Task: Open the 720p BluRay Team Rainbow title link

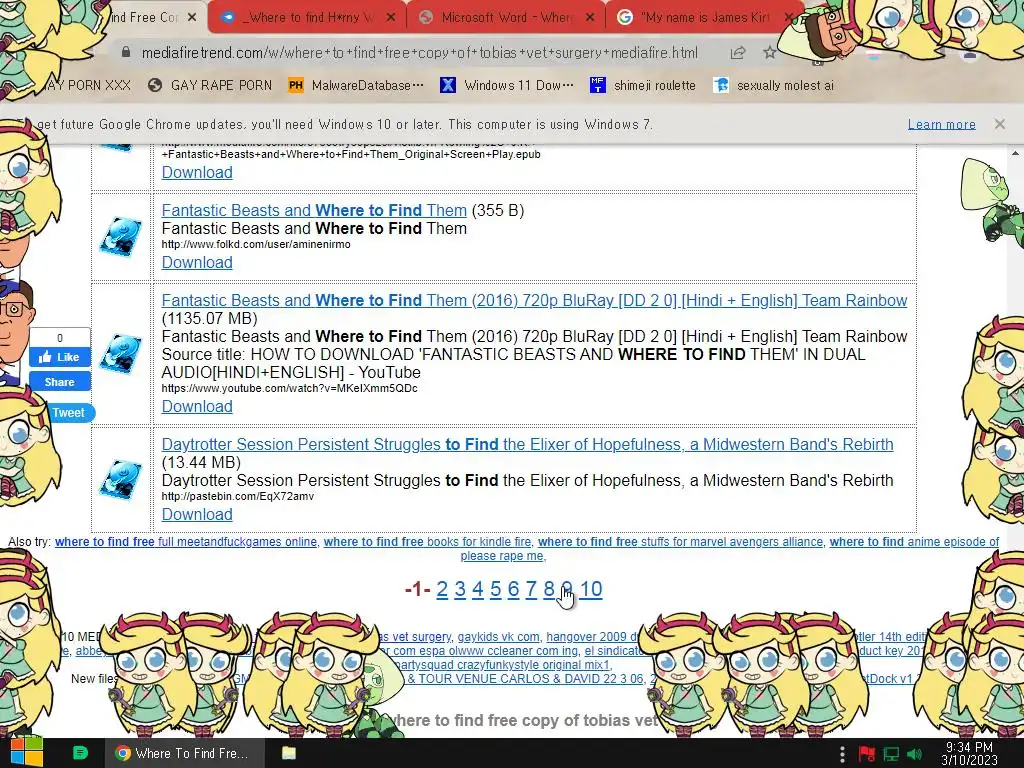Action: pyautogui.click(x=534, y=300)
